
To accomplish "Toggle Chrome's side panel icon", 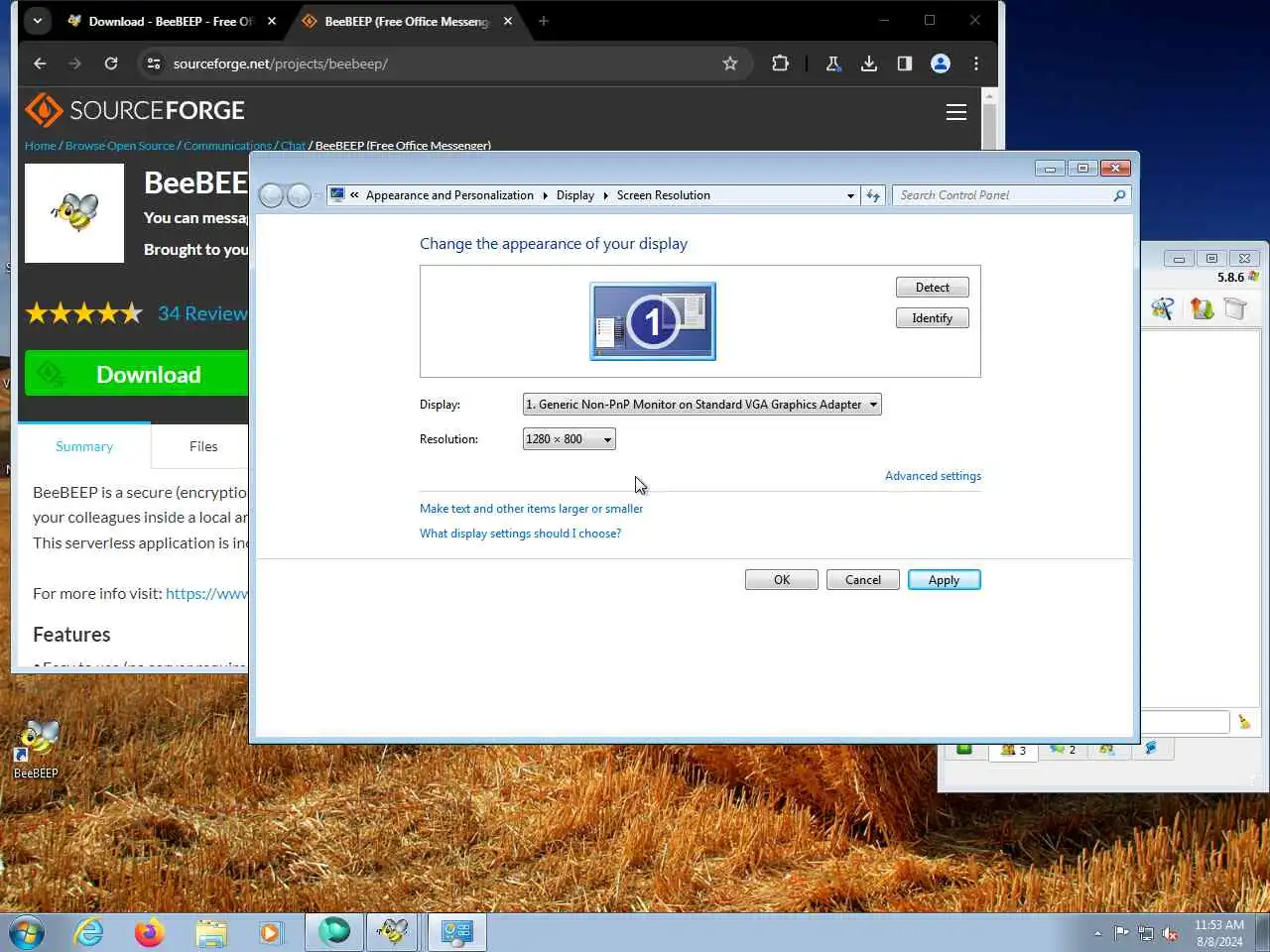I will point(905,63).
